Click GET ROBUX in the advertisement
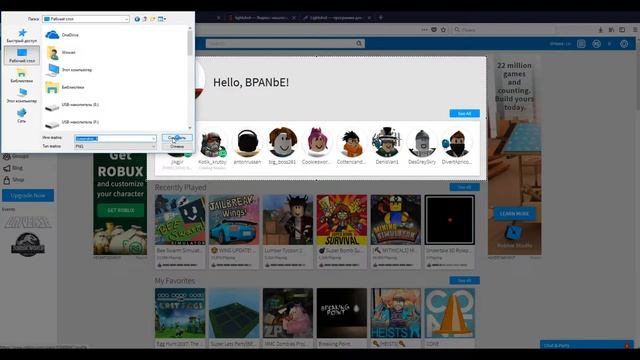Viewport: 640px width, 360px height. [x=120, y=210]
